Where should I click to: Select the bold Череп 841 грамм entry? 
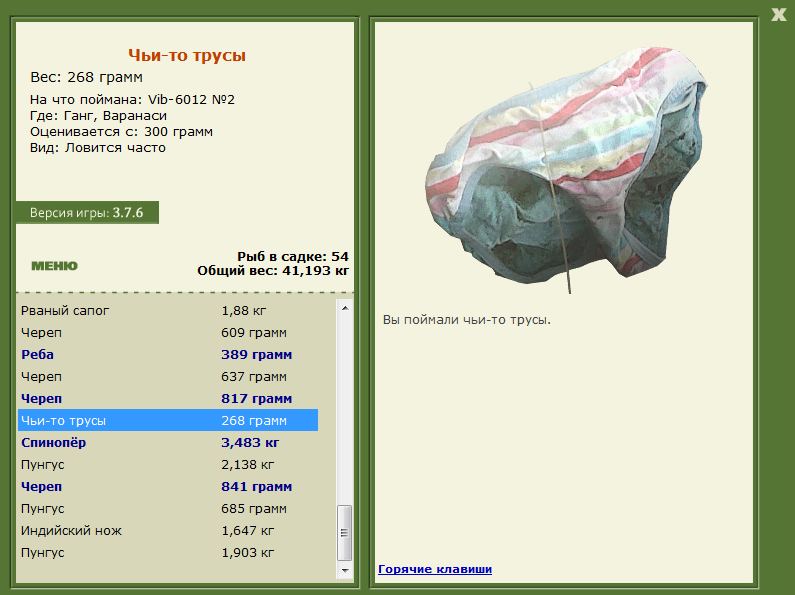168,487
